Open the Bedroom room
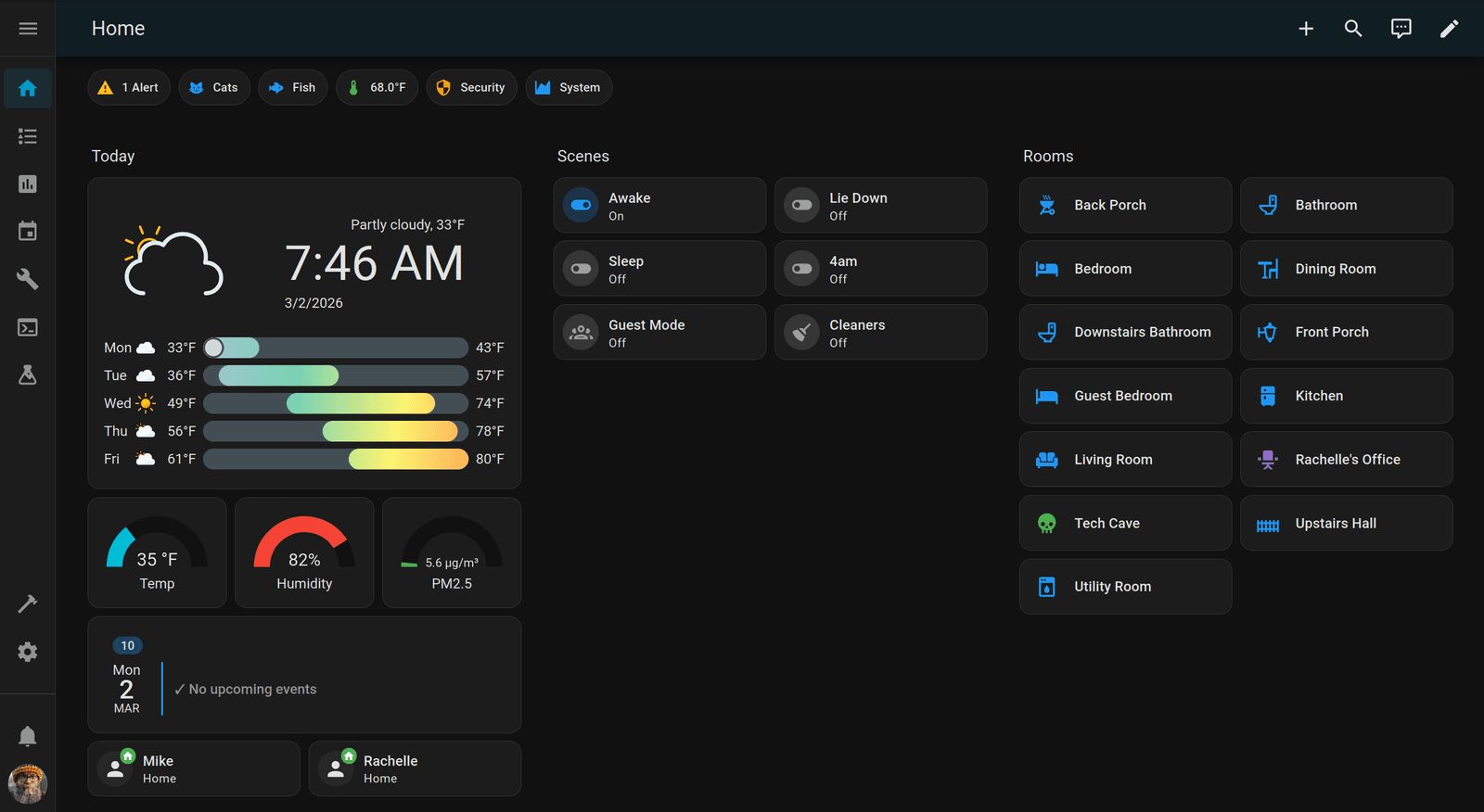 (1126, 269)
